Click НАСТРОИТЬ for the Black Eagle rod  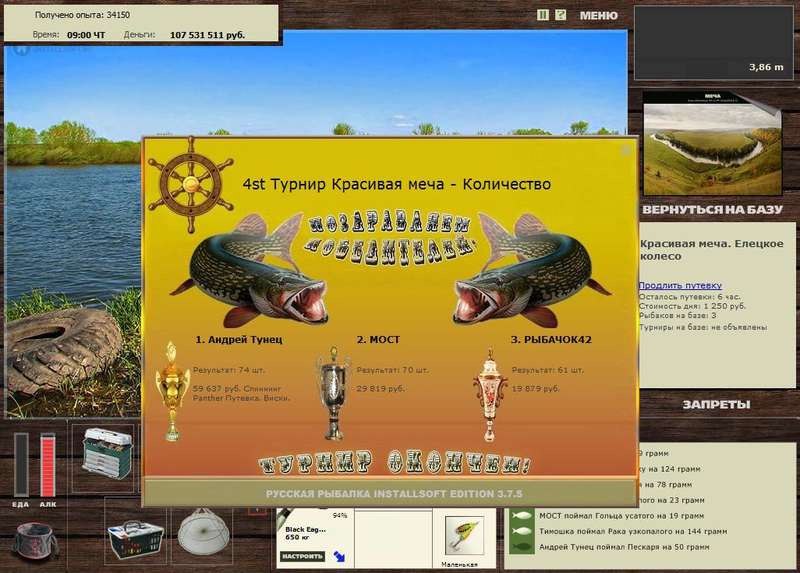click(x=303, y=556)
